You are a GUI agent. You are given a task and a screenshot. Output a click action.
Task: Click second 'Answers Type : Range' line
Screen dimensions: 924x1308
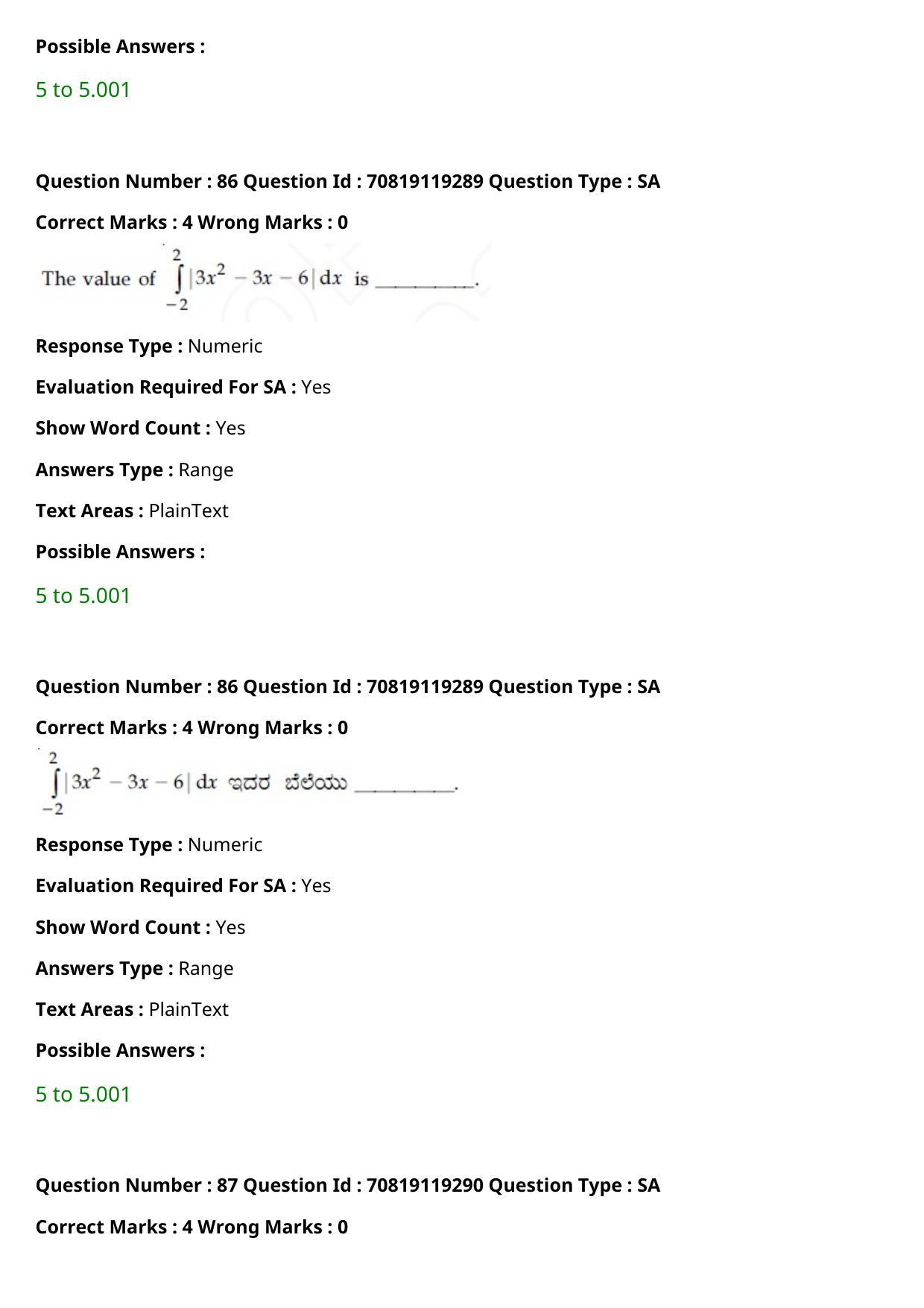point(135,968)
